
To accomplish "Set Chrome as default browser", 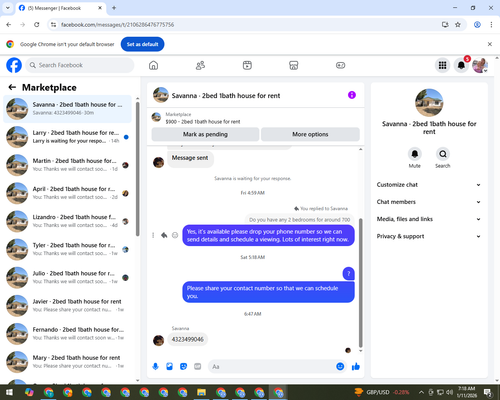I will (x=142, y=44).
